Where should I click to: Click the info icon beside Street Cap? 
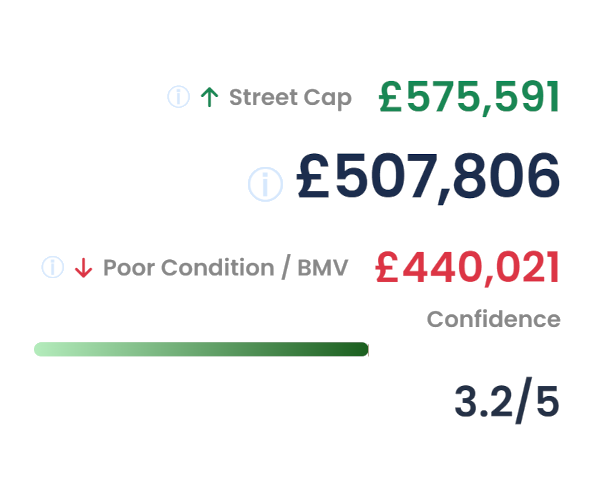click(x=178, y=97)
